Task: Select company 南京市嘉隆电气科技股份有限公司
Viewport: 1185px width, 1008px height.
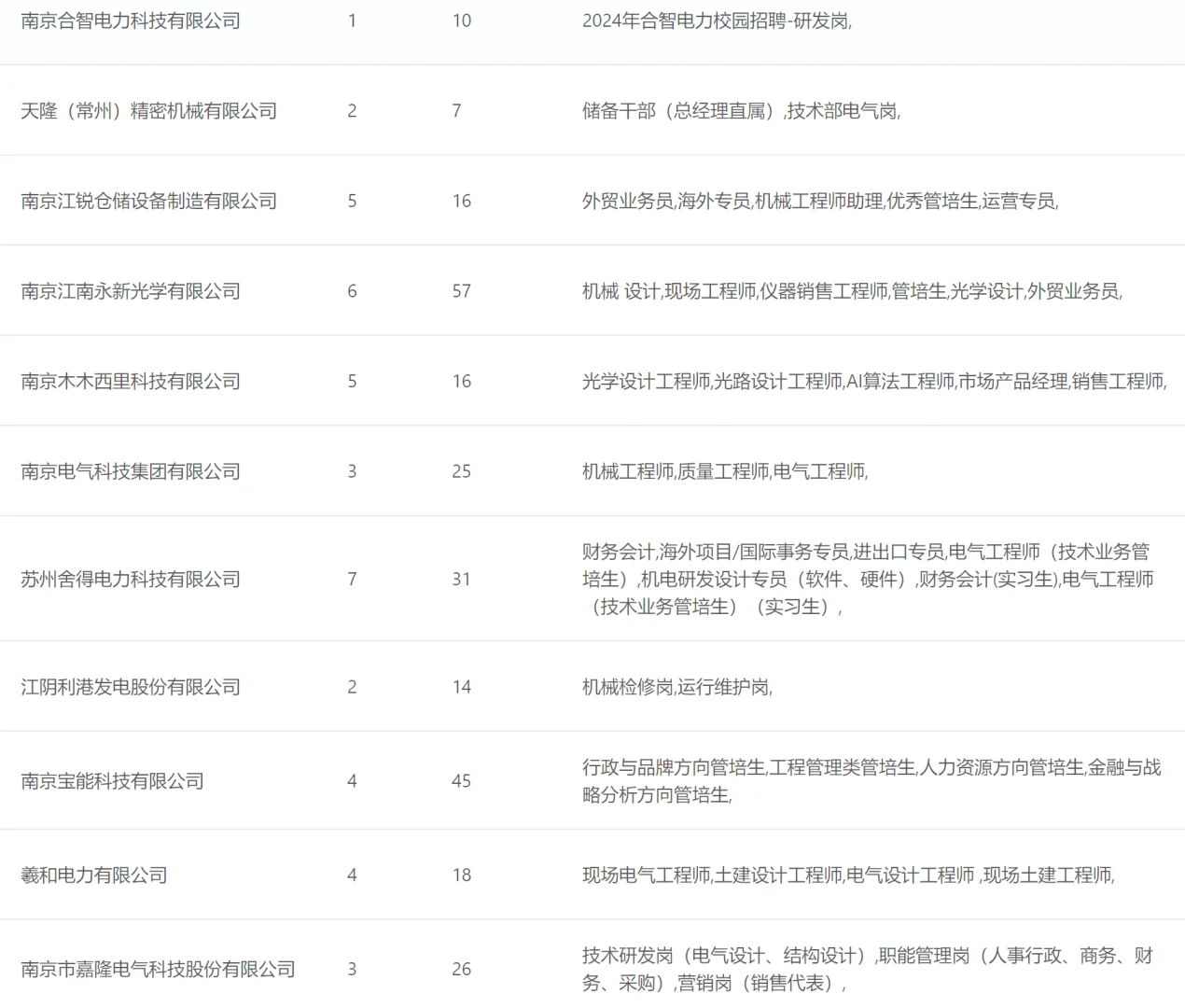Action: pos(158,969)
